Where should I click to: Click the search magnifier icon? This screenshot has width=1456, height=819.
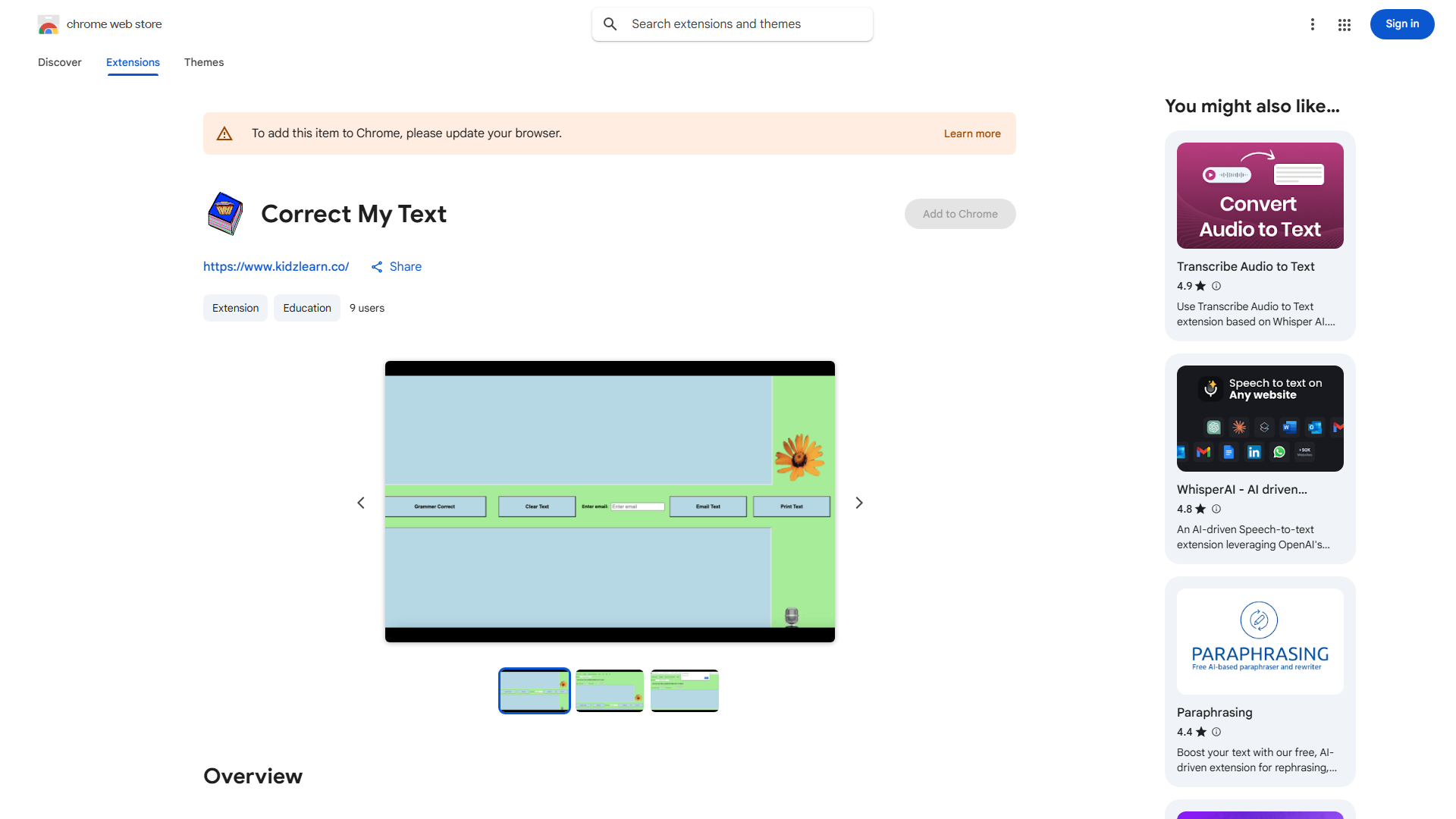[x=610, y=24]
